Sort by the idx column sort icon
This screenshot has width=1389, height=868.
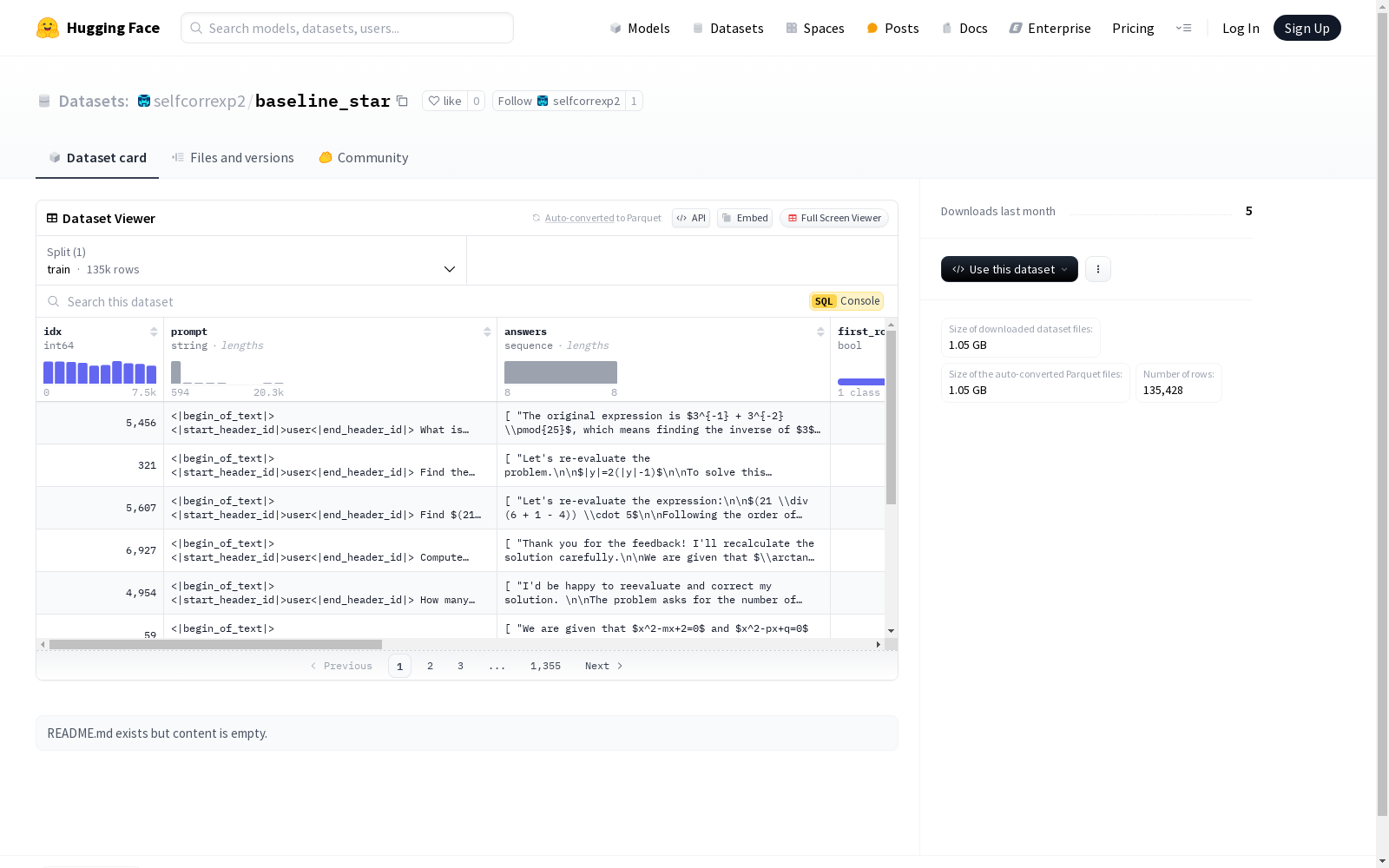click(x=154, y=332)
